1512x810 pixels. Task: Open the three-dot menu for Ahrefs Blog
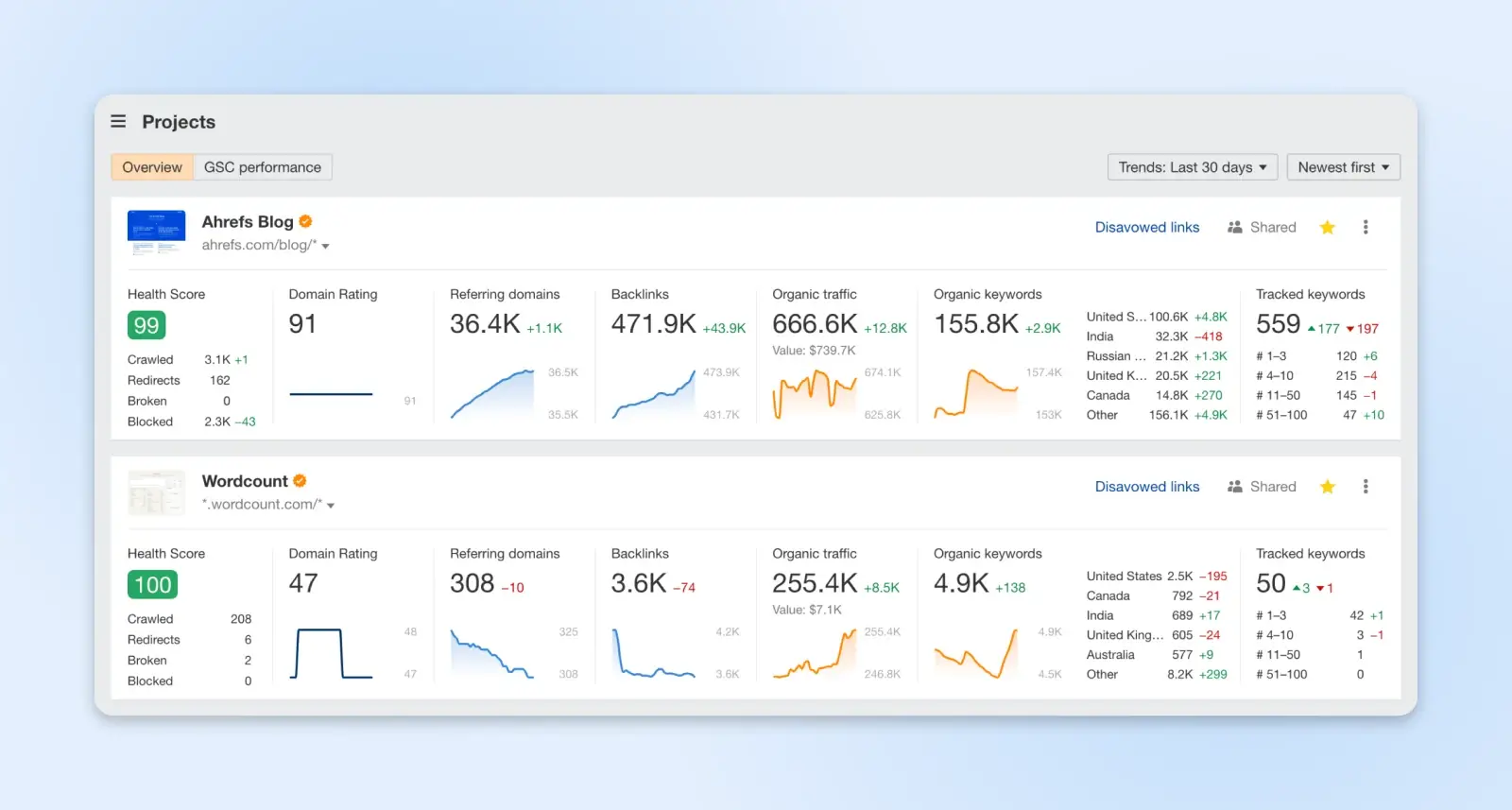pyautogui.click(x=1365, y=228)
